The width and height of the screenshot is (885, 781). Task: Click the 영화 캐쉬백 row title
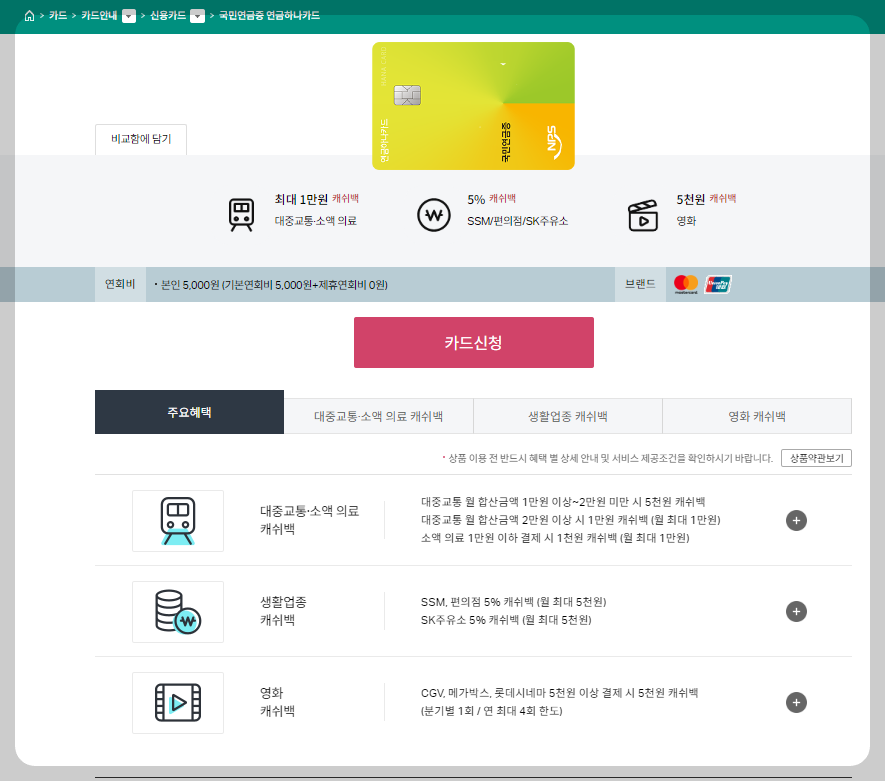(277, 701)
